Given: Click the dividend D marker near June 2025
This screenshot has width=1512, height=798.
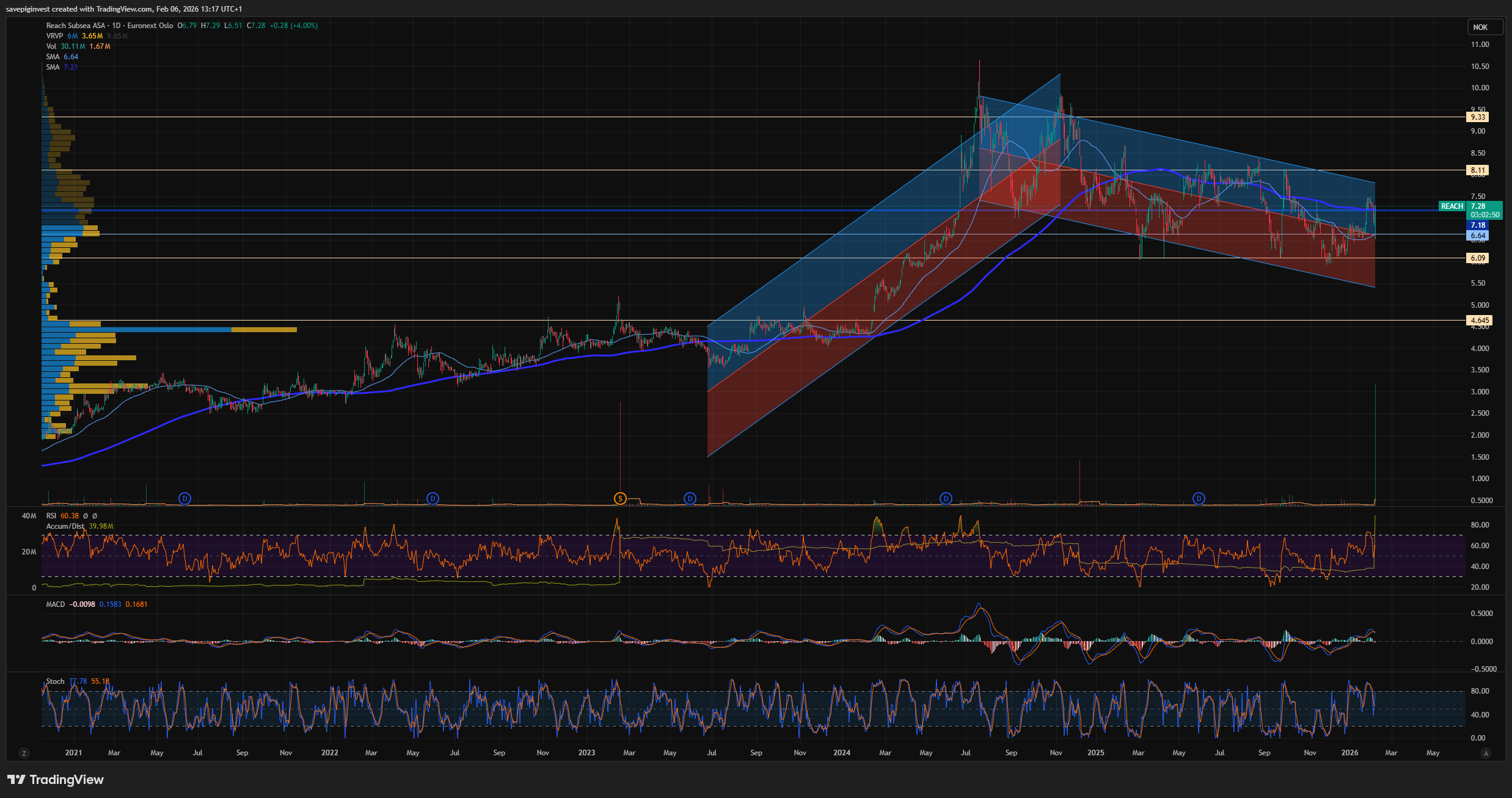Looking at the screenshot, I should (1199, 498).
